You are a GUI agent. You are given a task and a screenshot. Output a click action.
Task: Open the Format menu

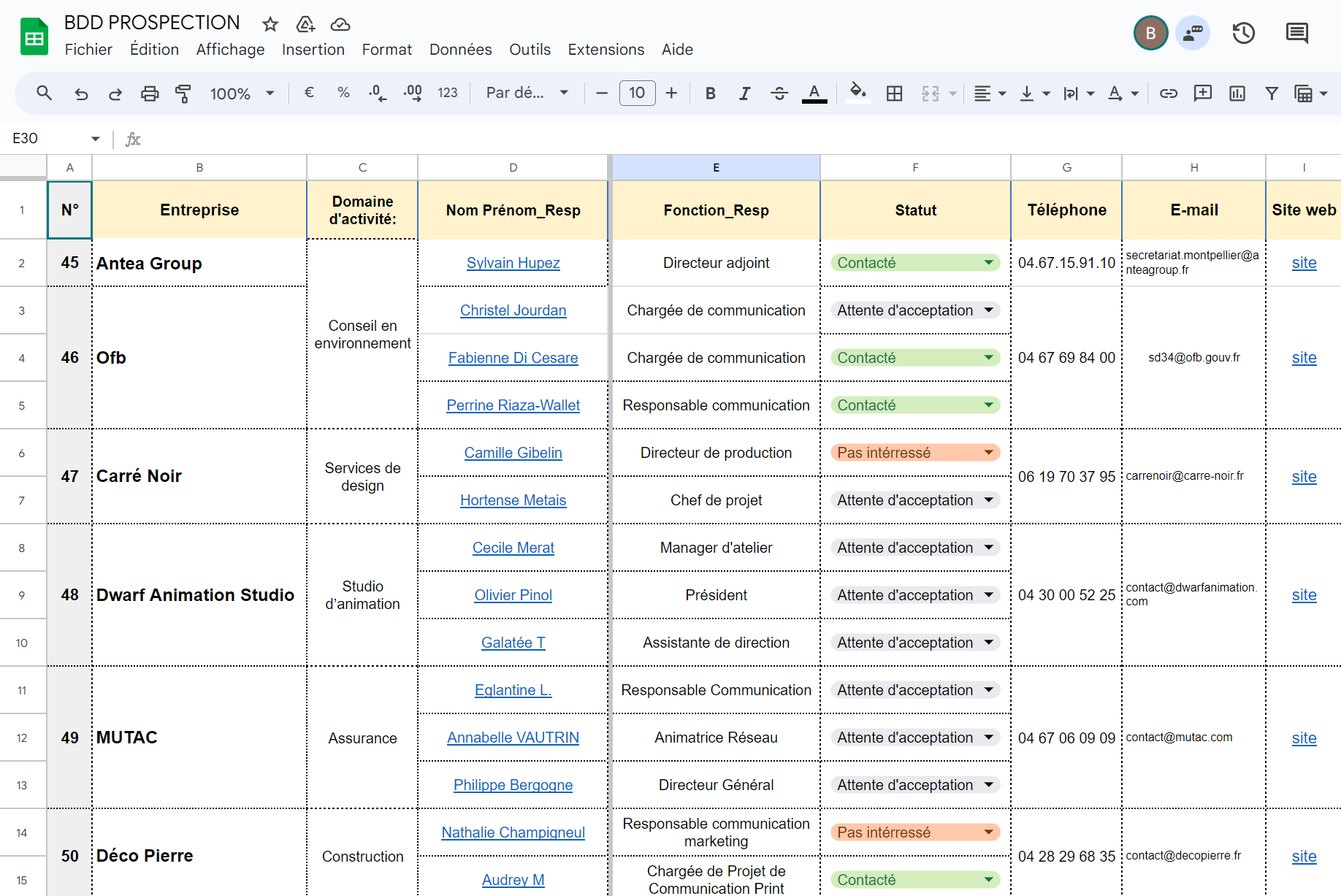(x=387, y=50)
